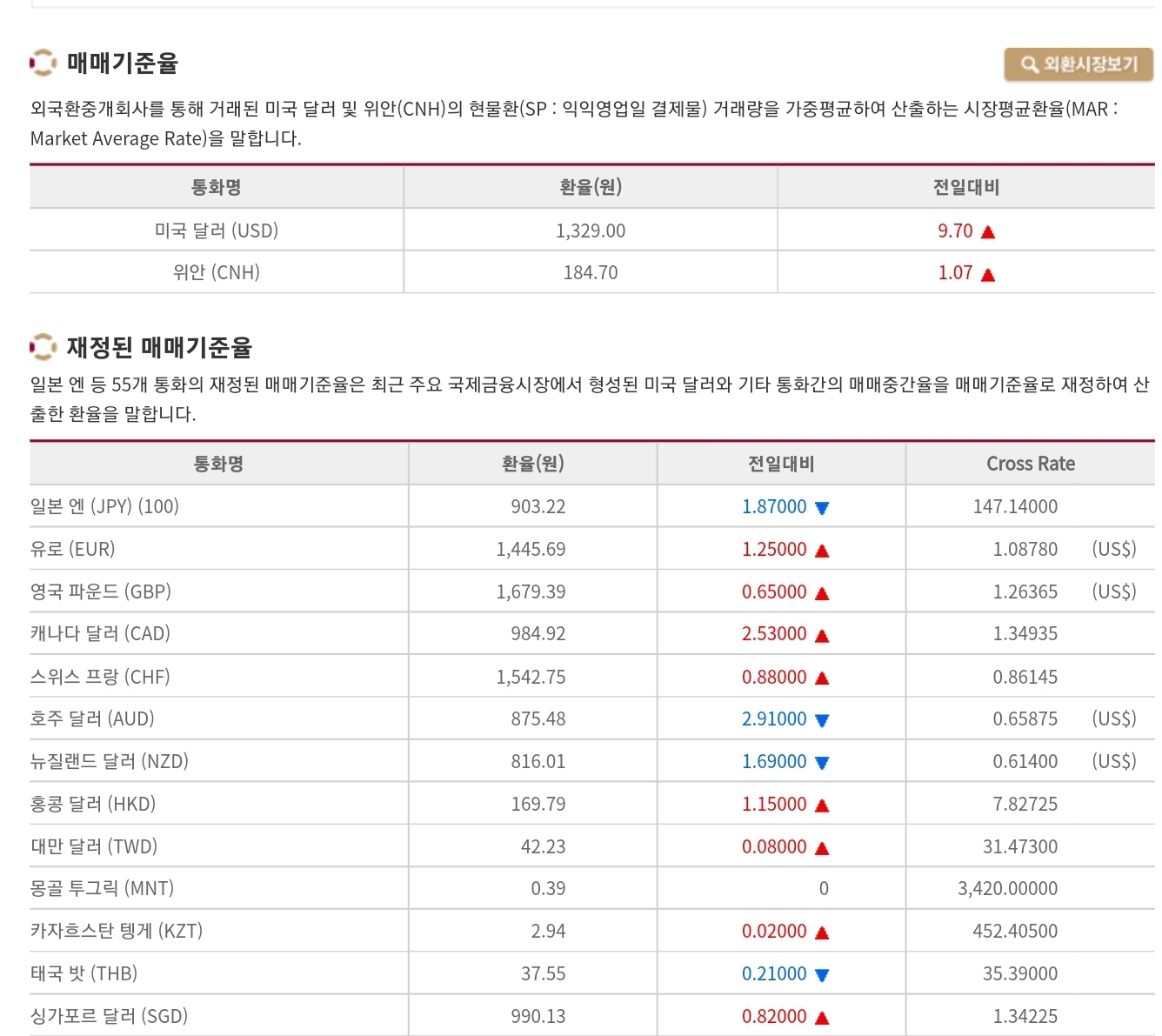Select 일본 엔 (JPY) (100) row
This screenshot has height=1036, width=1162.
coord(592,506)
